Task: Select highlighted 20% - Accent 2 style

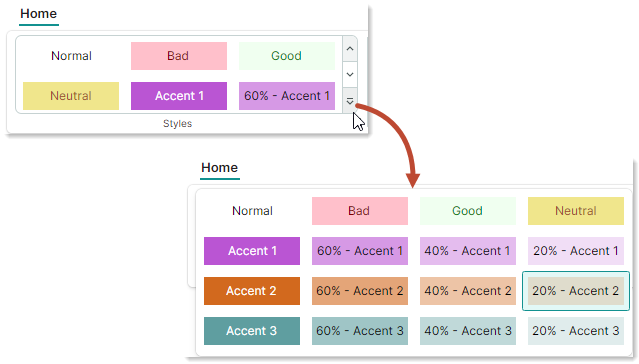Action: pos(575,291)
